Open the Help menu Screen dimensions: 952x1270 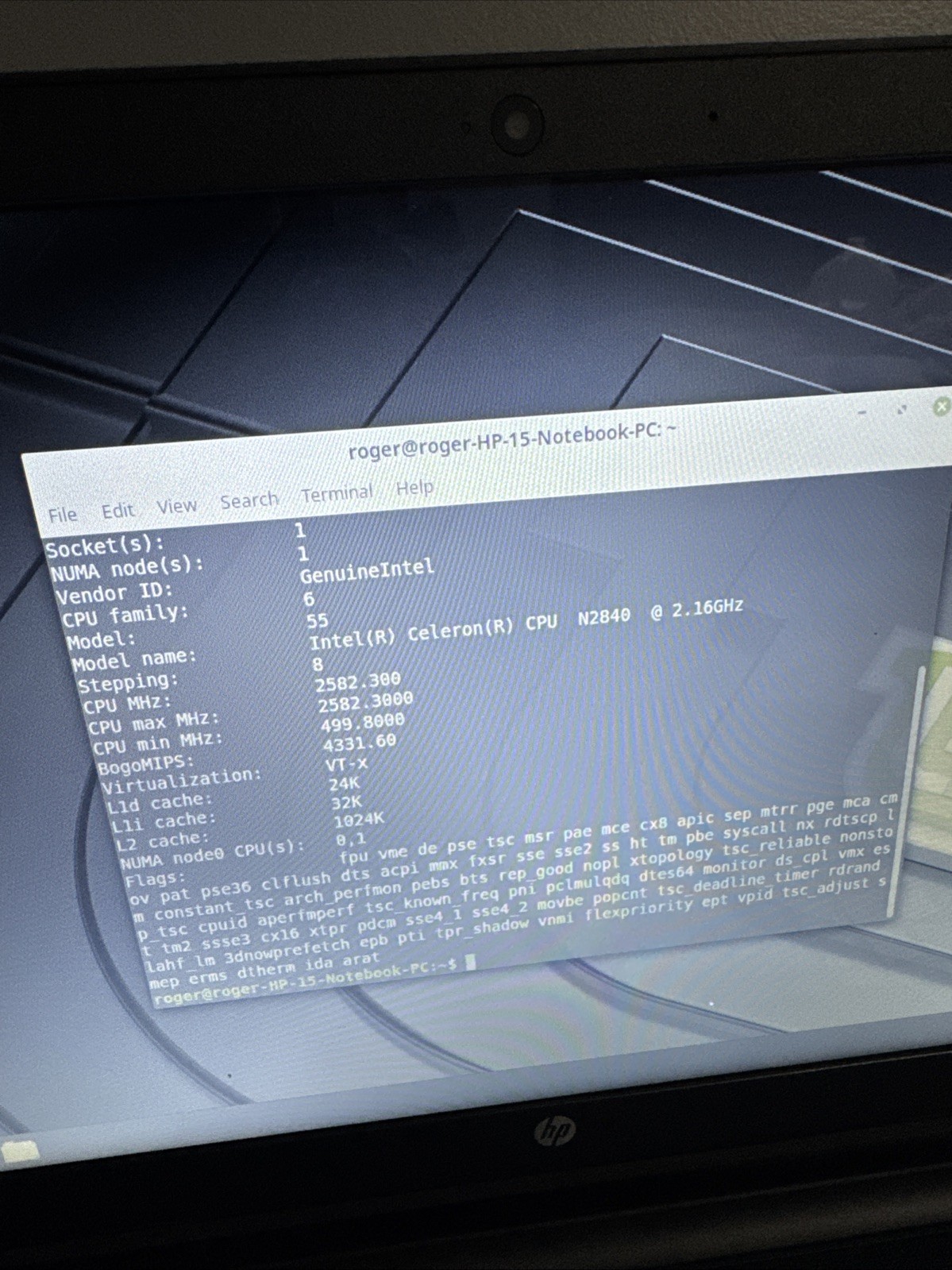tap(414, 487)
